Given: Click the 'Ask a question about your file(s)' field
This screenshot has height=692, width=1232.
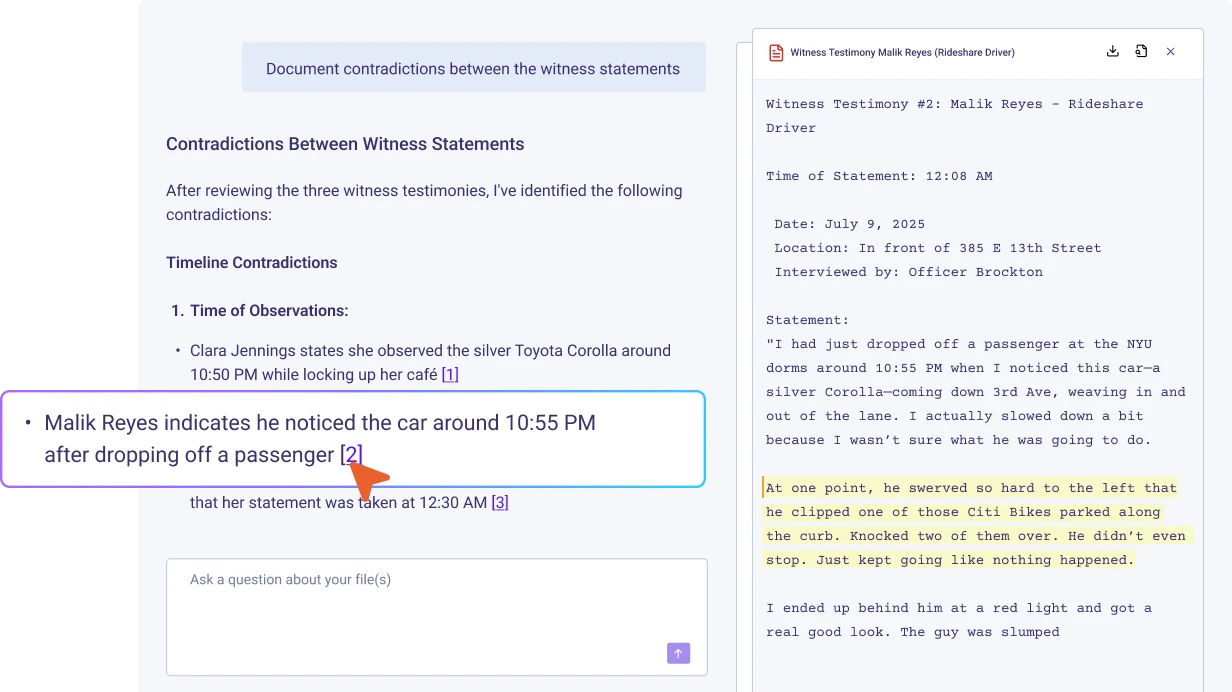Looking at the screenshot, I should tap(437, 580).
